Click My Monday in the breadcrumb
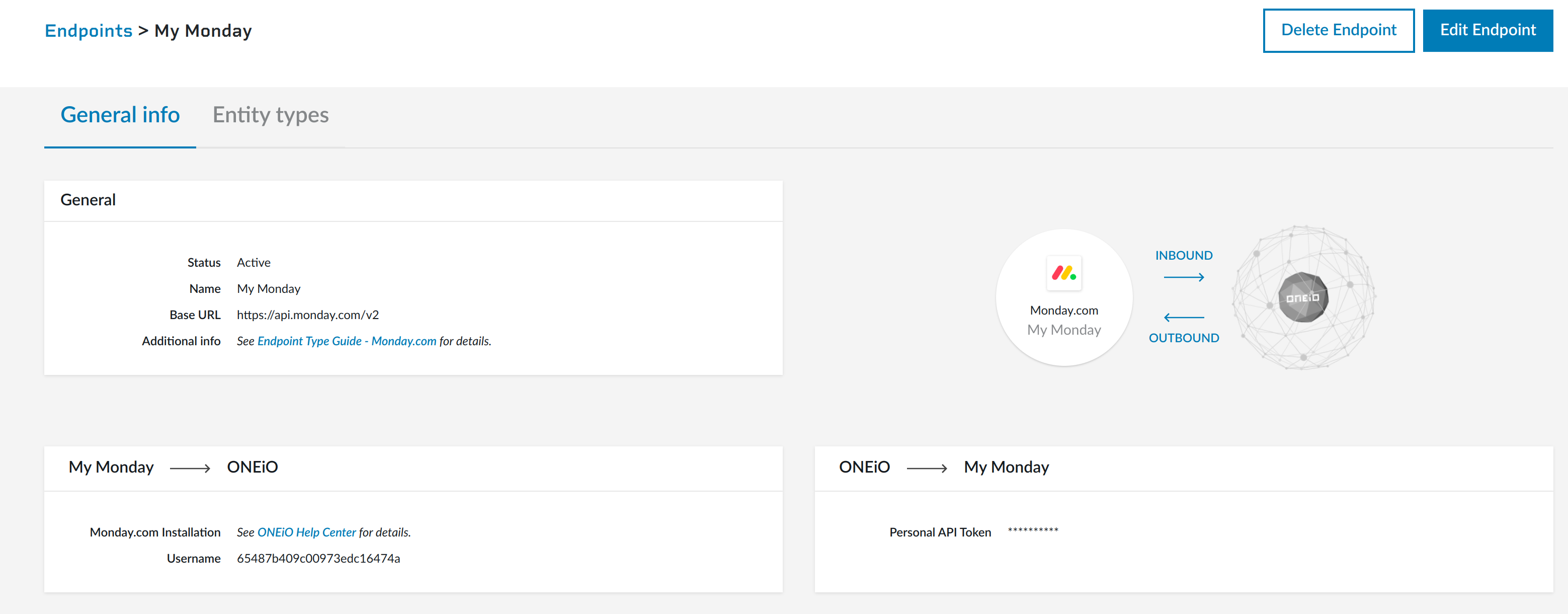 (203, 31)
